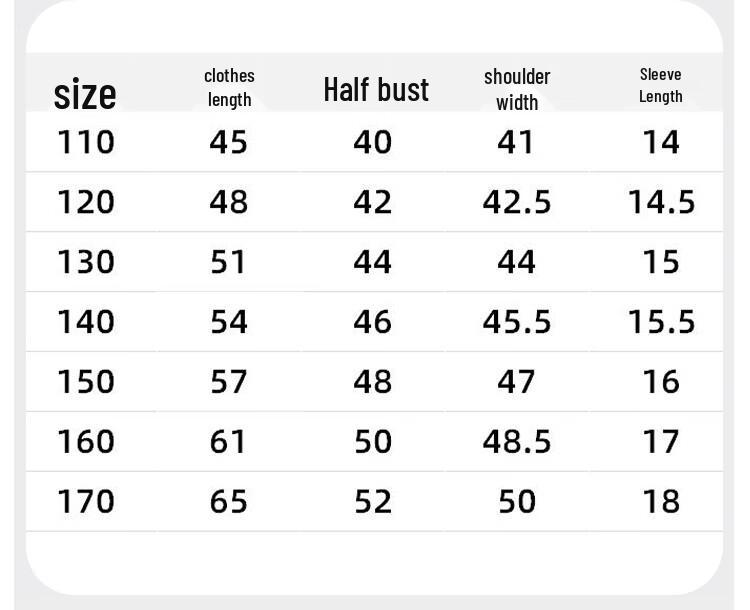Screen dimensions: 750x610
Task: Click shoulder width value 48.5
Action: [x=517, y=442]
